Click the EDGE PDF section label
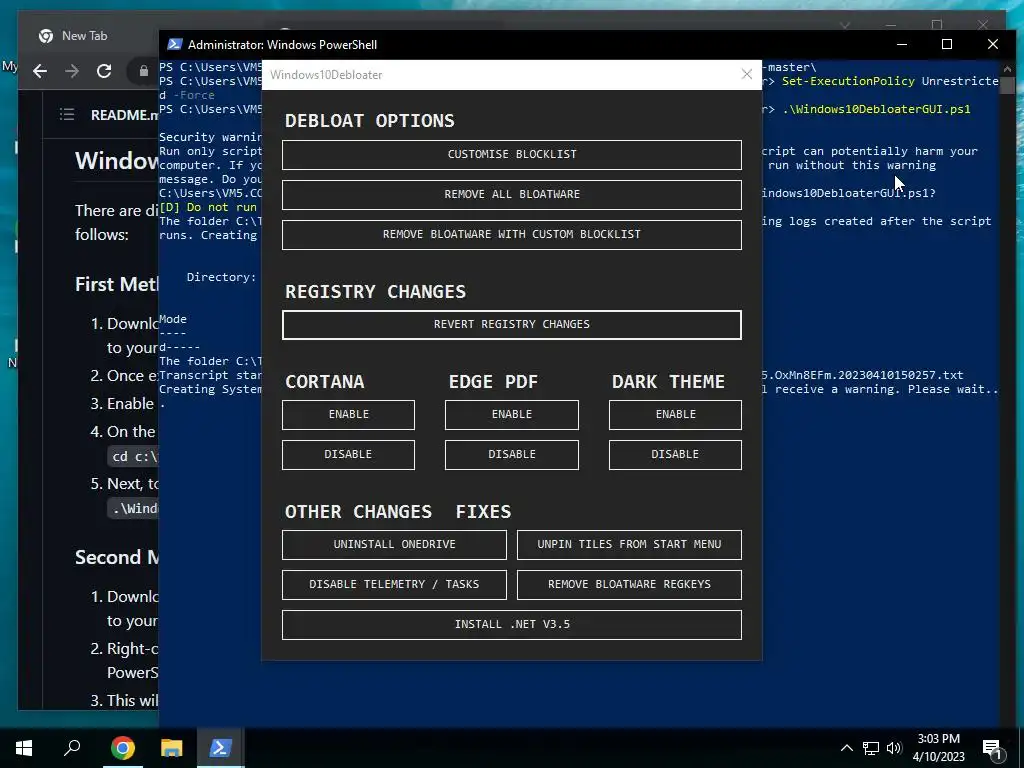Image resolution: width=1024 pixels, height=768 pixels. click(493, 381)
